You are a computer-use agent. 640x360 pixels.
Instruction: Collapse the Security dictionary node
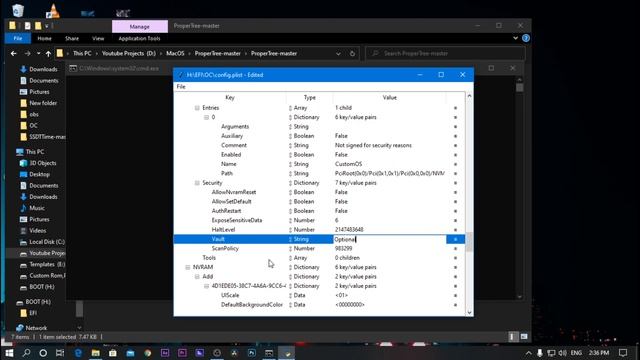(197, 183)
